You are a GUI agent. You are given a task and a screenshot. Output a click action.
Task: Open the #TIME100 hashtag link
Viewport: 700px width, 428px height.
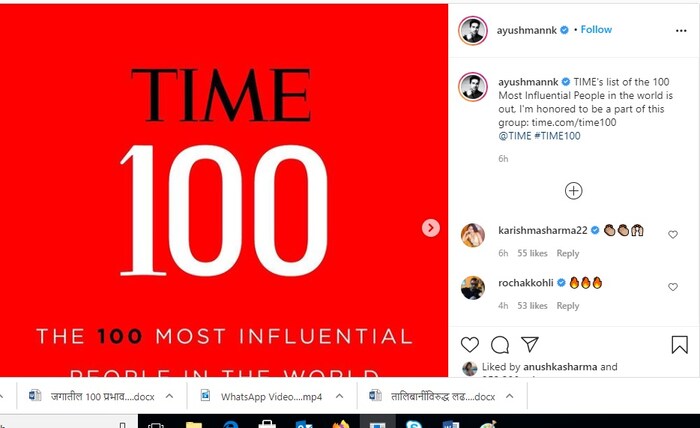(560, 134)
